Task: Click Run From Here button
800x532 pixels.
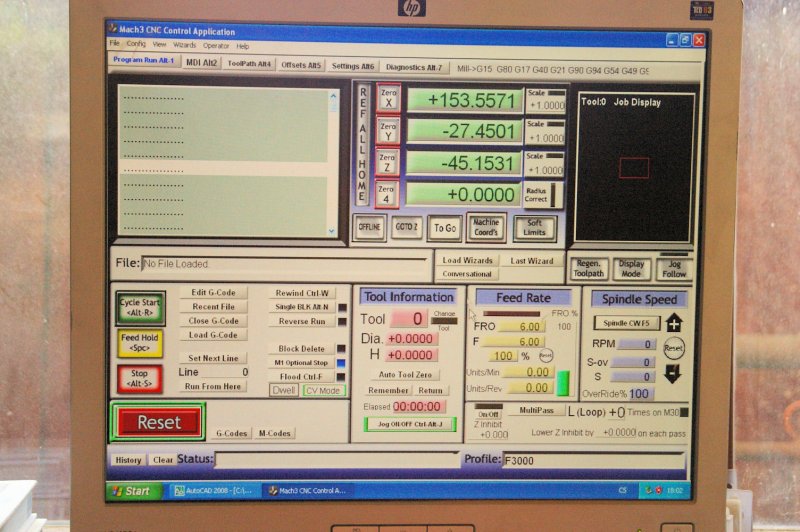Action: click(x=213, y=386)
